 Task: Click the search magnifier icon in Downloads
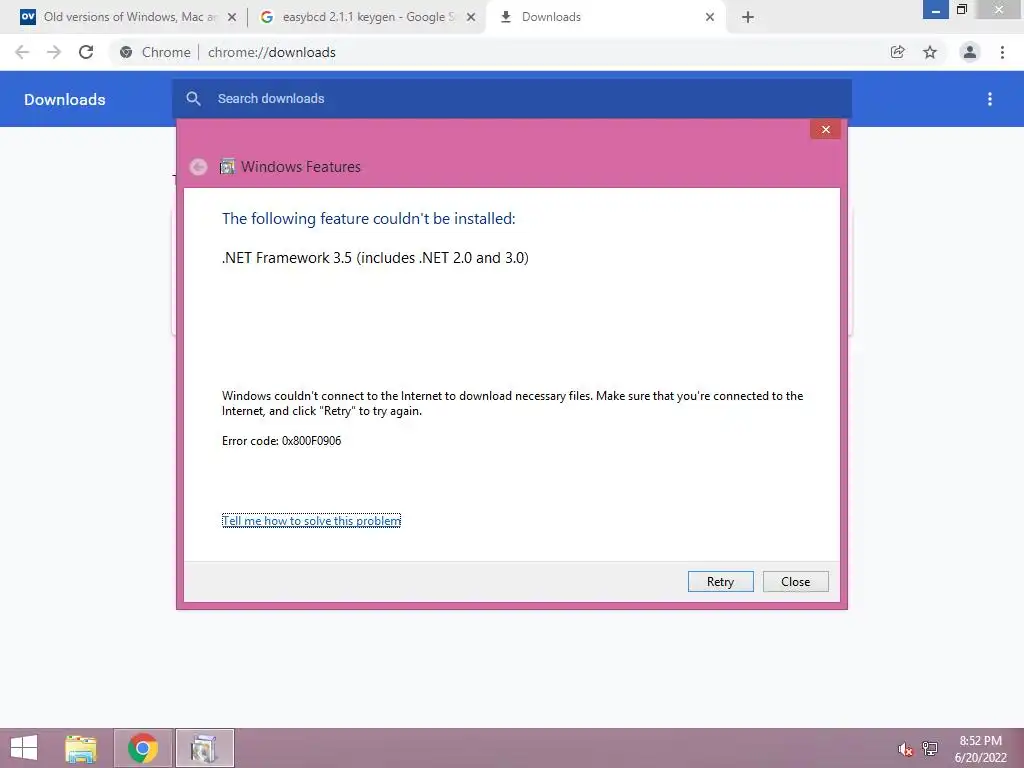[x=193, y=99]
